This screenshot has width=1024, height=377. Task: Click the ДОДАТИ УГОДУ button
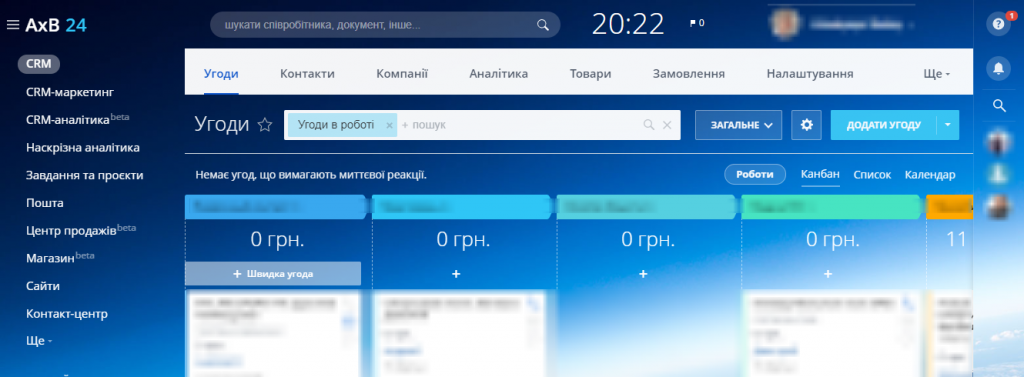[884, 125]
